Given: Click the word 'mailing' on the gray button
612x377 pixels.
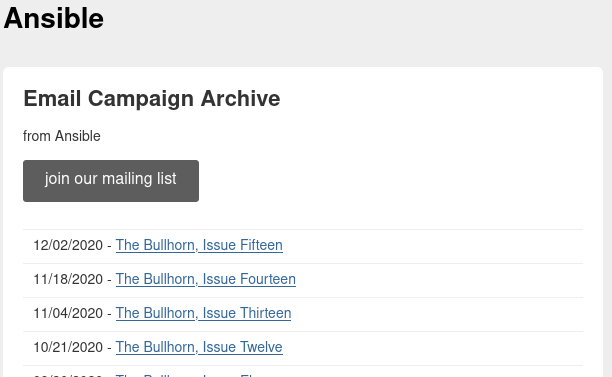Looking at the screenshot, I should [x=127, y=179].
